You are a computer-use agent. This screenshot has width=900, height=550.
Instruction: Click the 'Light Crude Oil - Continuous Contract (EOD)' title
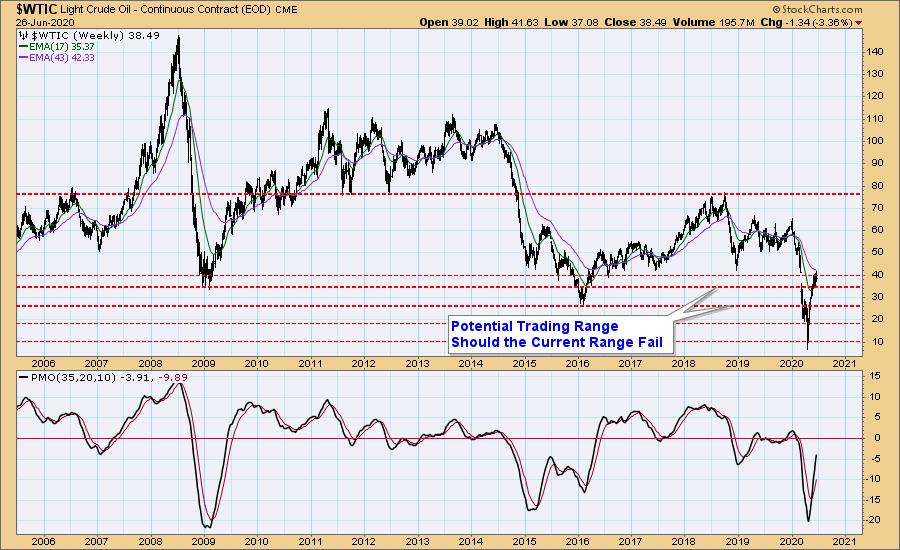pos(166,10)
